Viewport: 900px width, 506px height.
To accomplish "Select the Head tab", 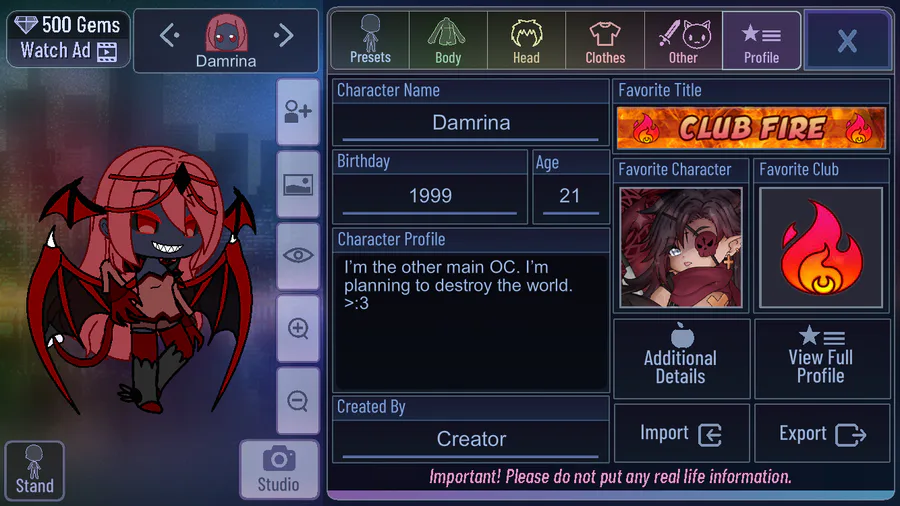I will coord(526,40).
